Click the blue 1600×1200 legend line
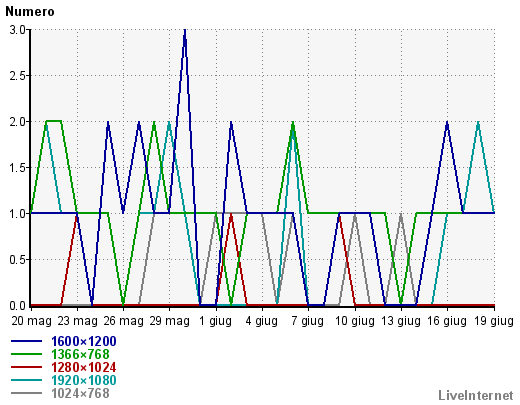Screen dimensions: 520x405 26,341
